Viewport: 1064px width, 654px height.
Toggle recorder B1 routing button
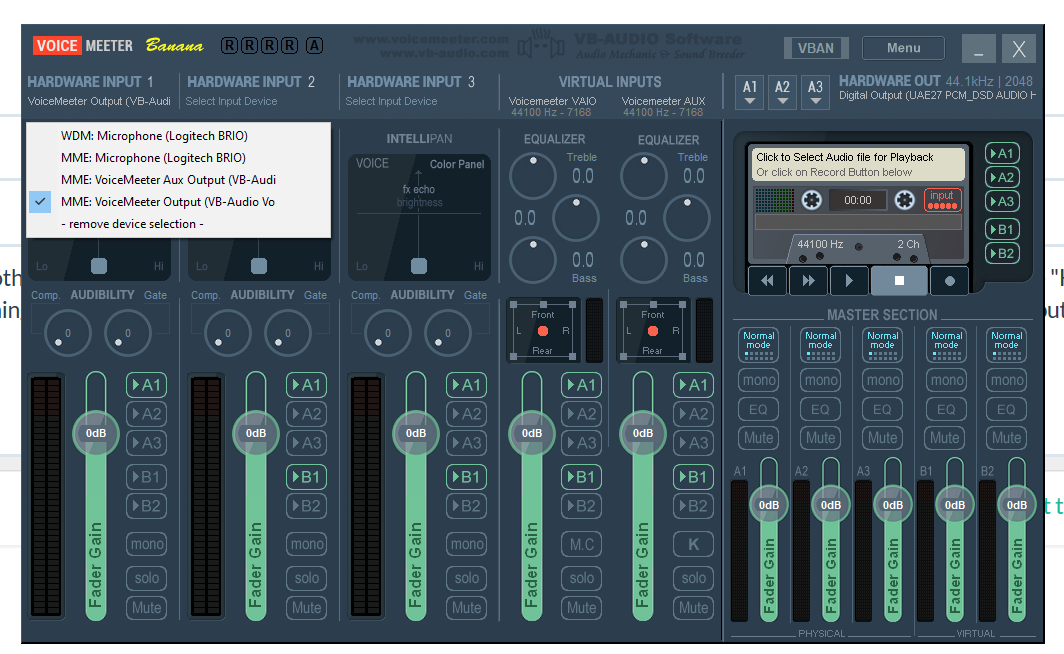[1002, 229]
